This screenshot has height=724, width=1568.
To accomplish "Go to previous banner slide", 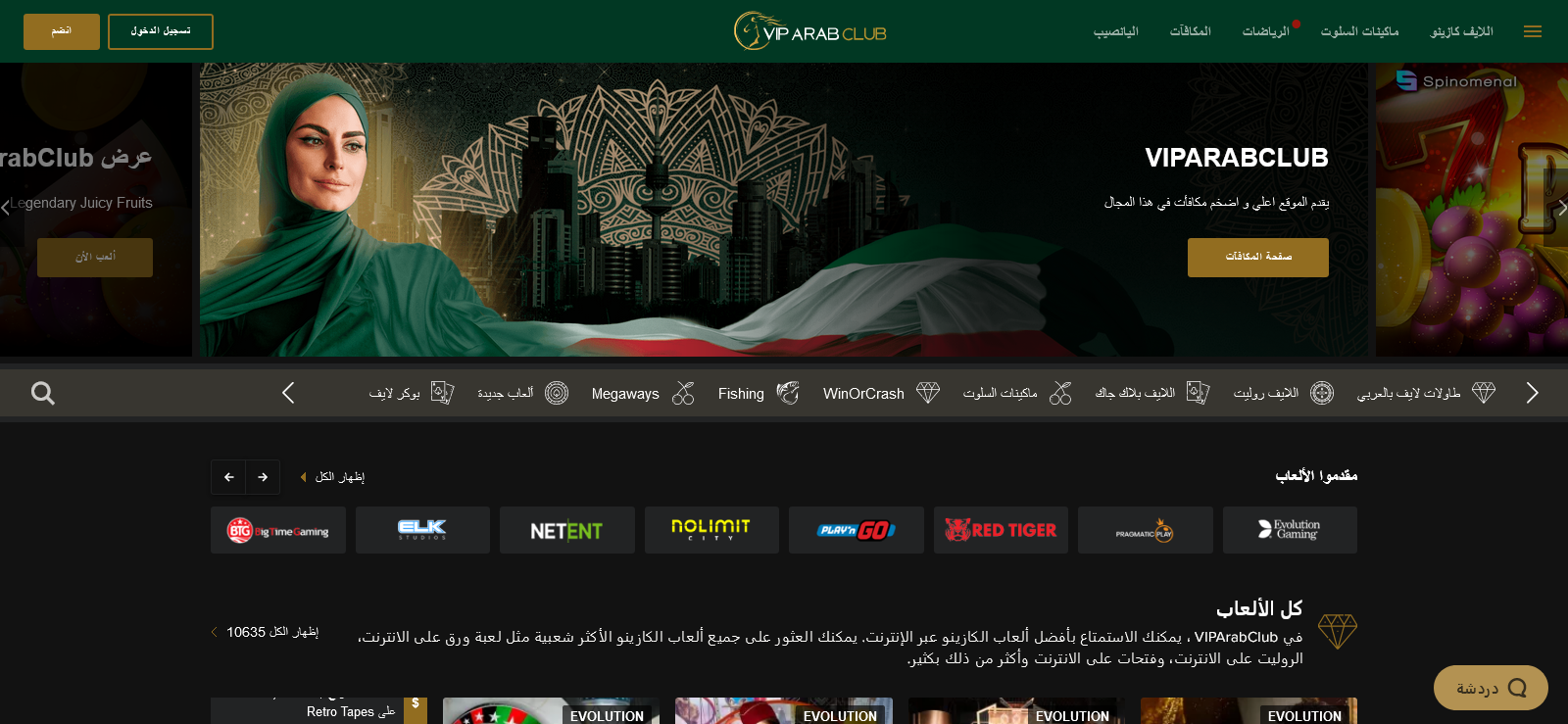I will (6, 207).
